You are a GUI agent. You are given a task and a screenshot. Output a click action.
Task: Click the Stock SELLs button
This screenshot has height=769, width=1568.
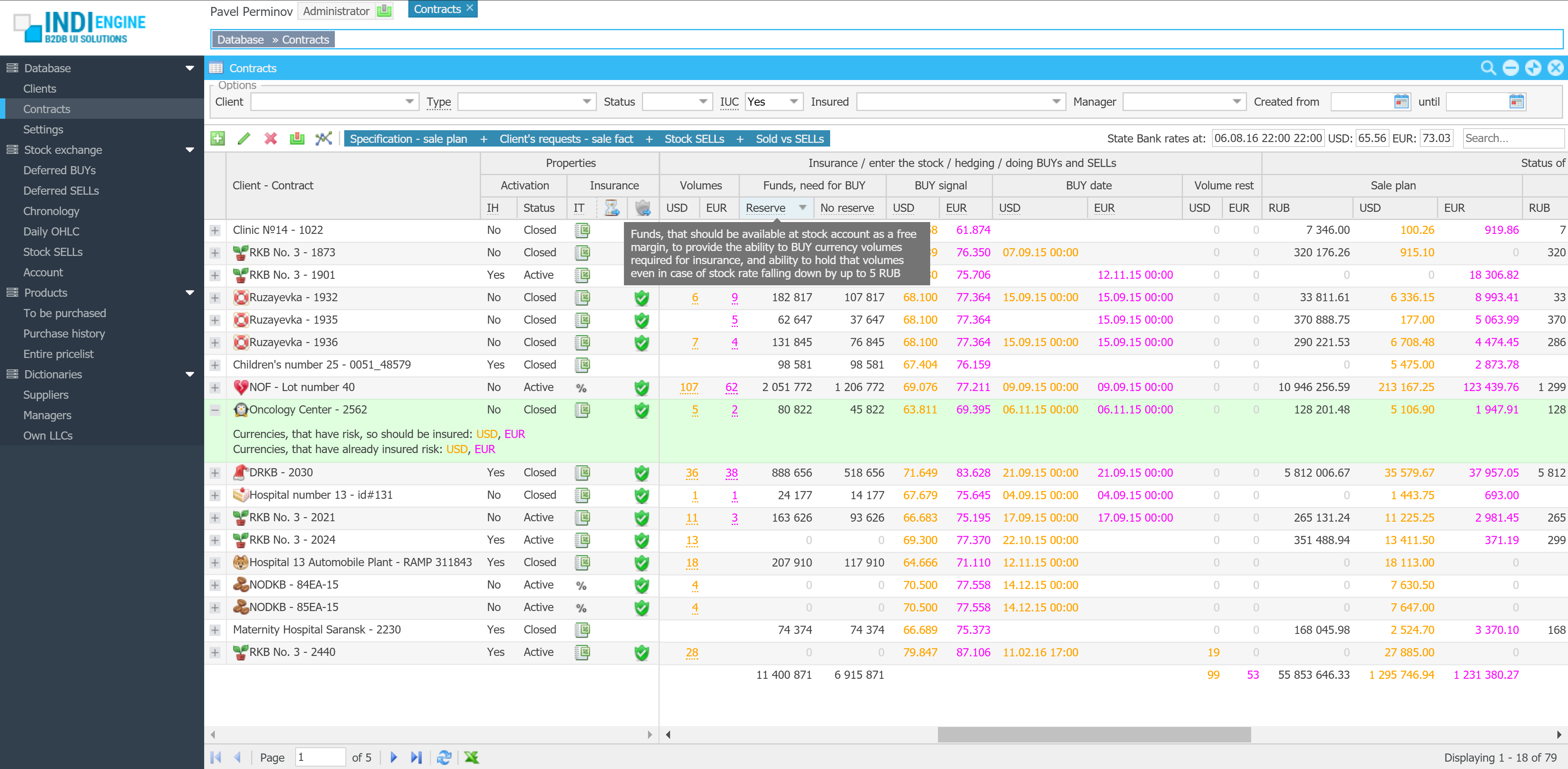tap(694, 139)
